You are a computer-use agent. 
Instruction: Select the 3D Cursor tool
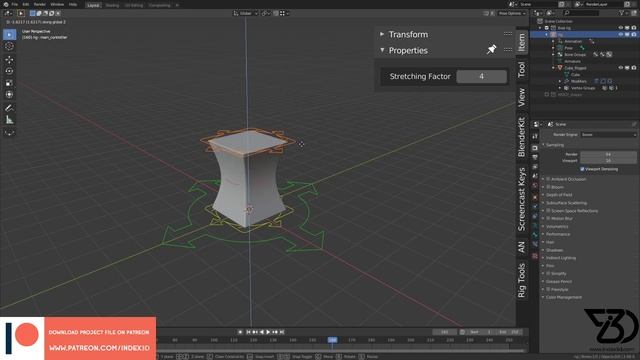pyautogui.click(x=9, y=46)
